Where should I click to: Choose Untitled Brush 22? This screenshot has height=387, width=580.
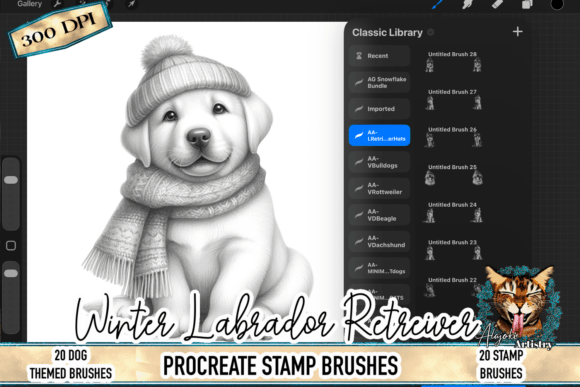[453, 287]
